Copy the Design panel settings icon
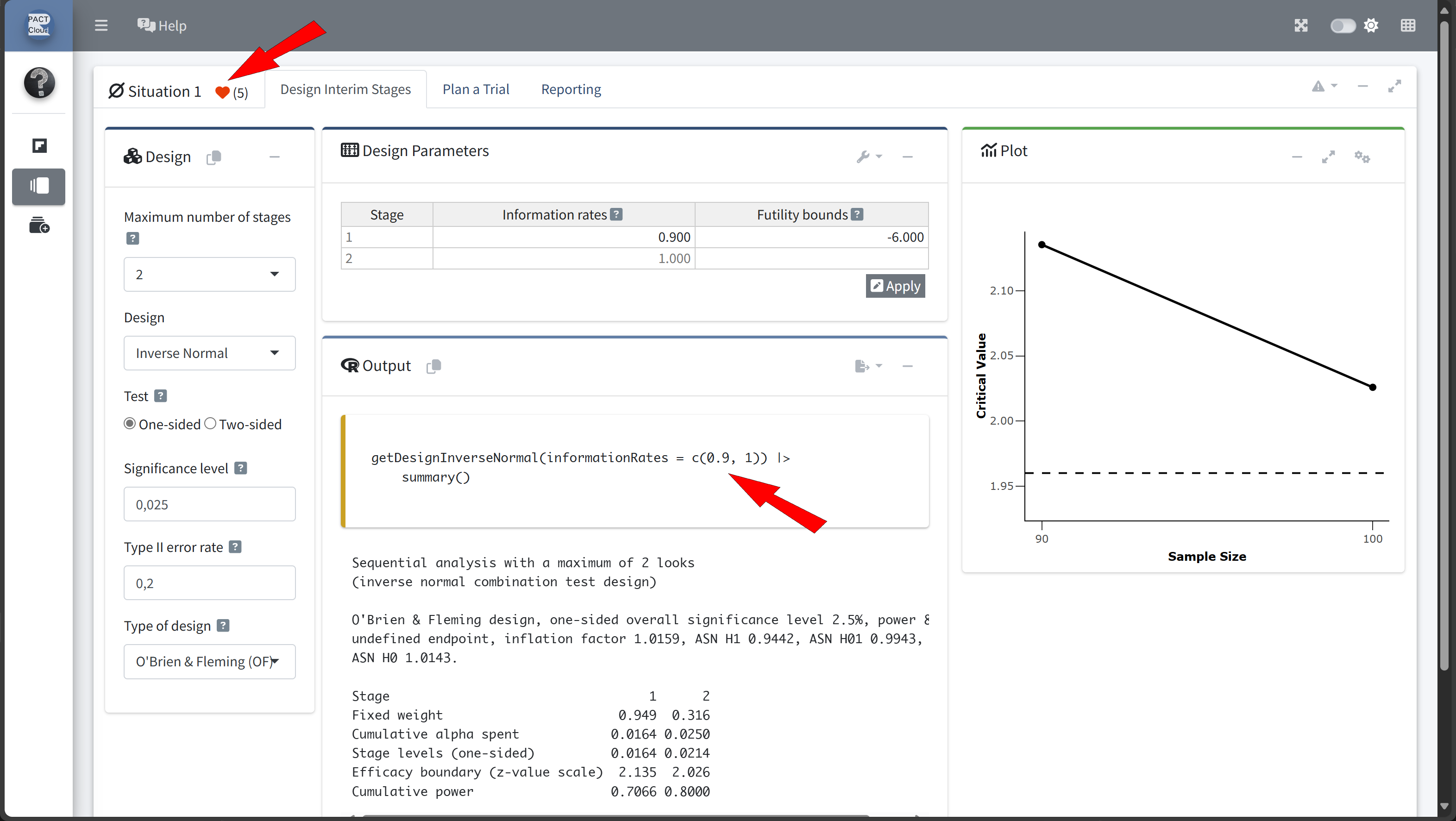The image size is (1456, 821). [x=213, y=157]
